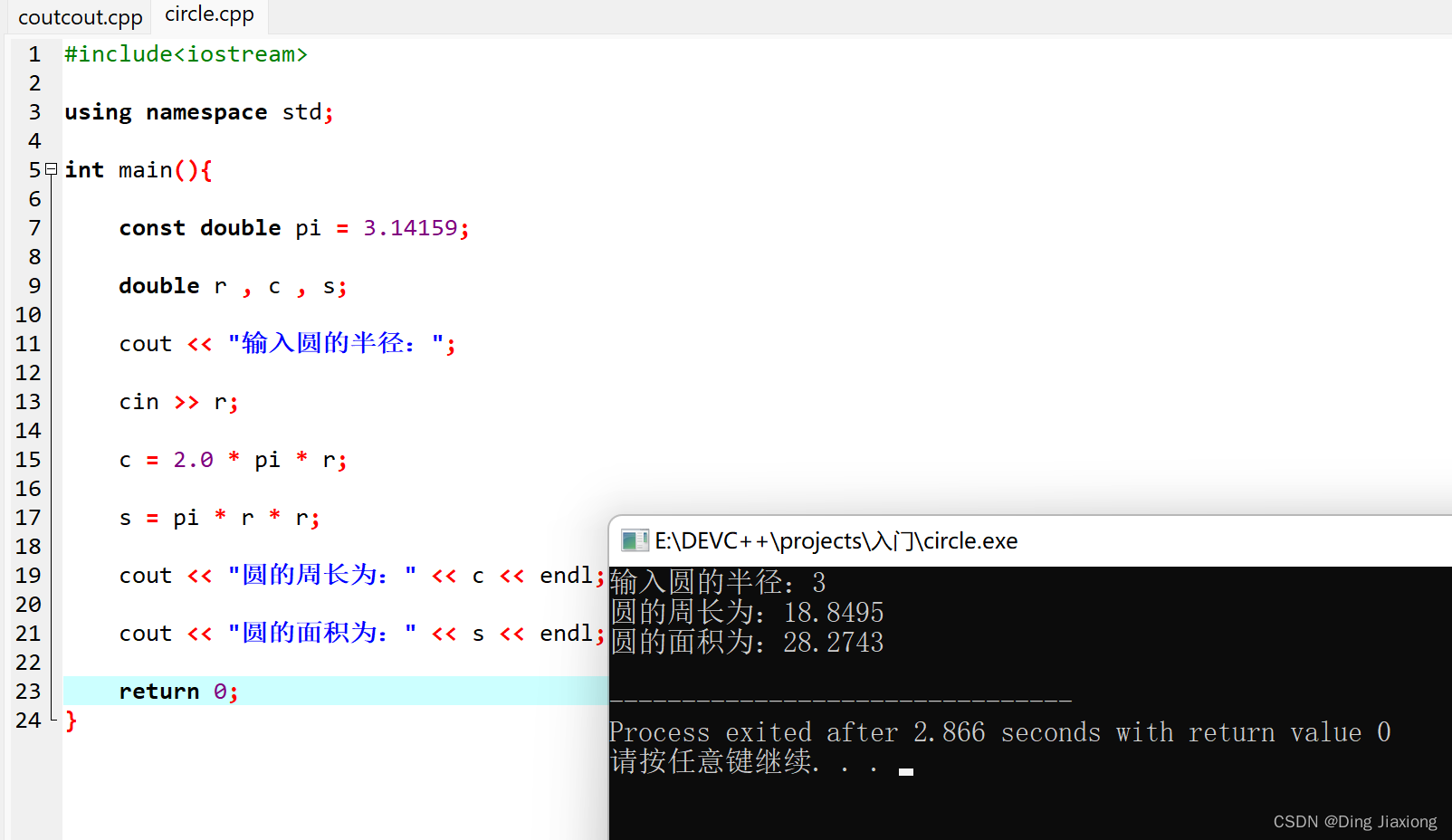Click the string "圆的面积为：" in code

click(322, 634)
